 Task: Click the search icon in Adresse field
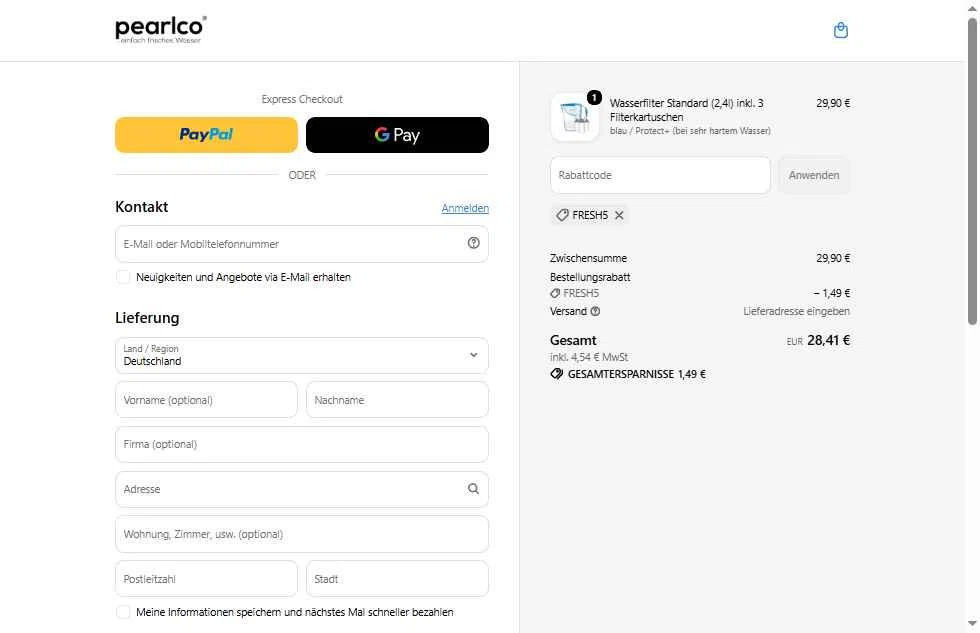(x=473, y=489)
